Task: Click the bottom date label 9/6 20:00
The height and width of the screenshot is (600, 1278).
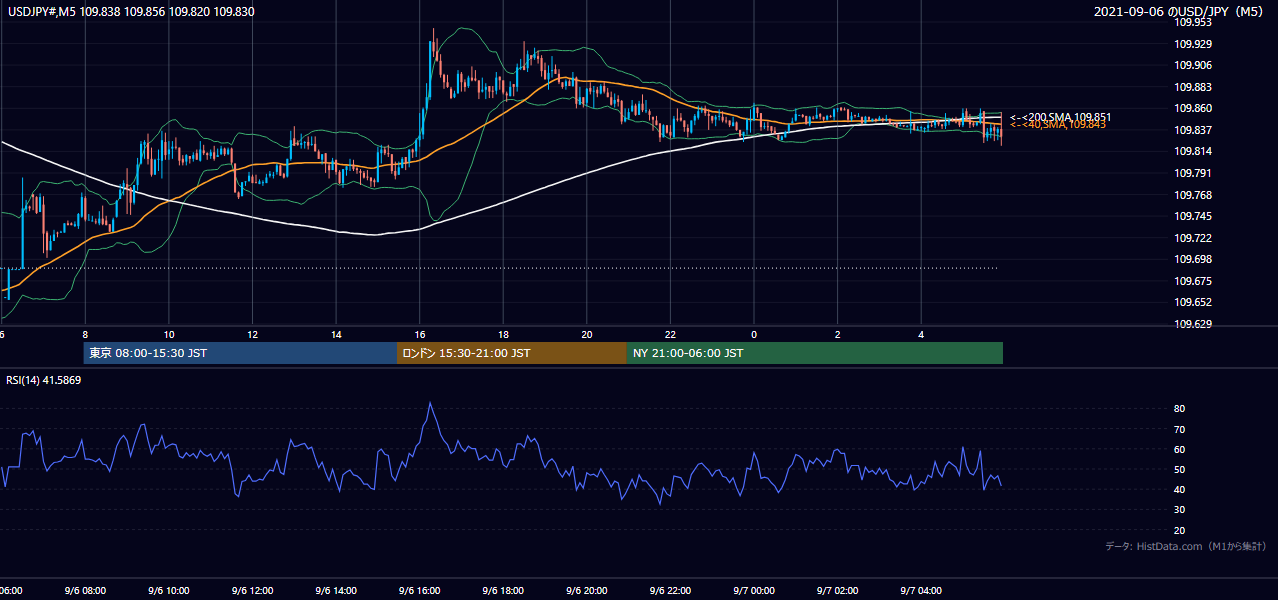Action: pos(587,591)
